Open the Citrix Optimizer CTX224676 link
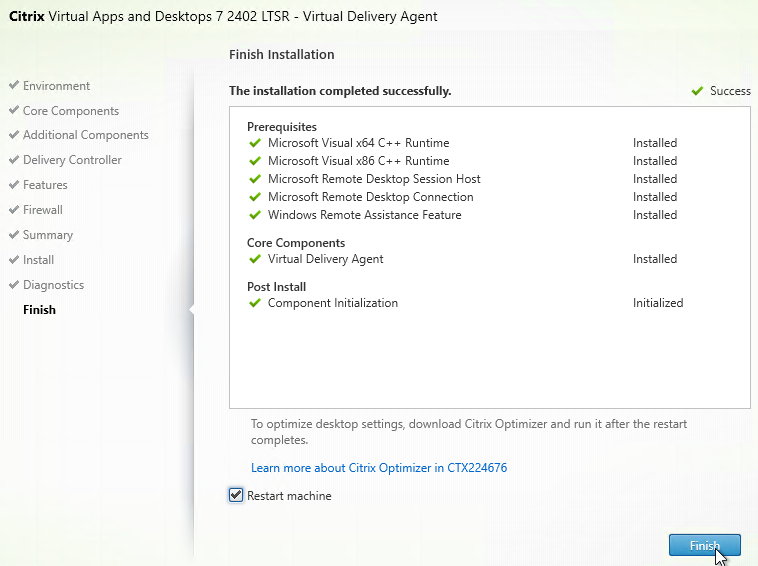Screen dimensions: 758x566 (379, 468)
